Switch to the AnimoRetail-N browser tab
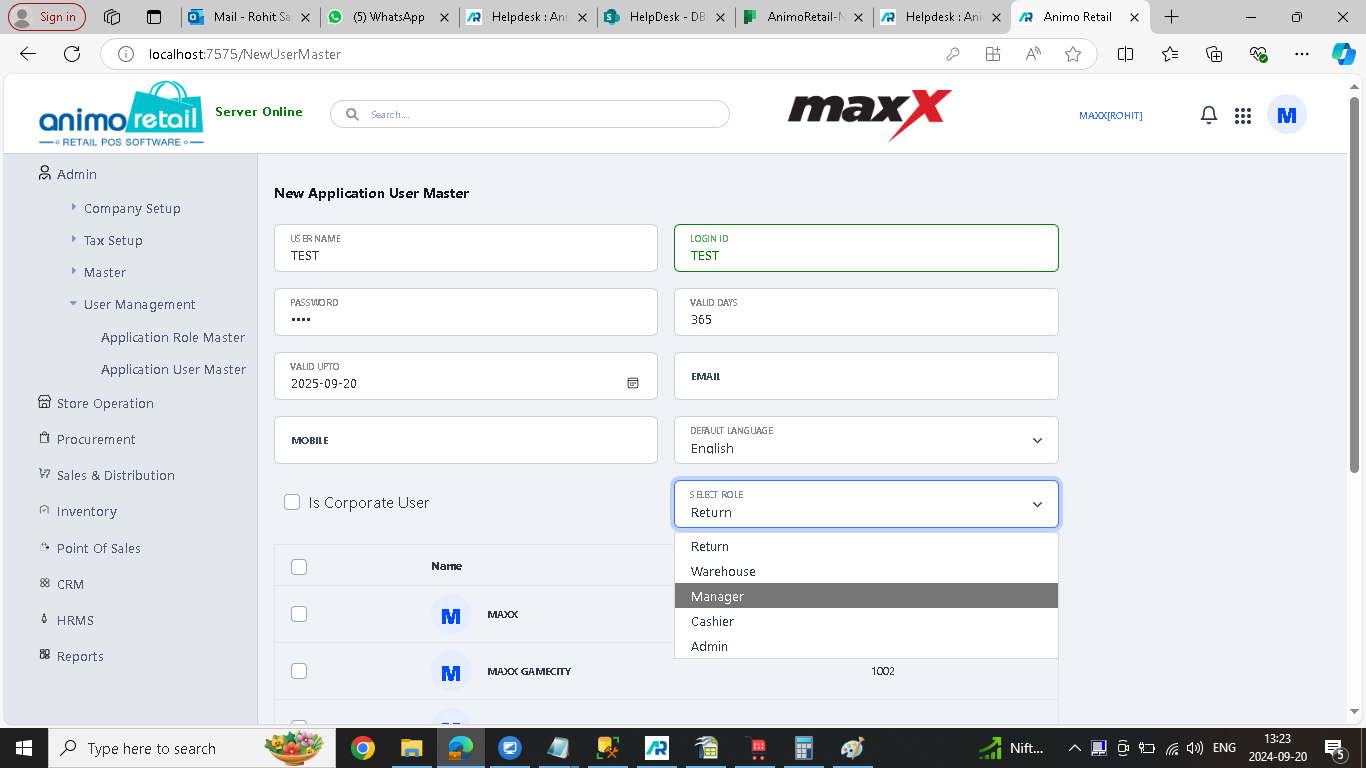Viewport: 1366px width, 768px height. click(x=803, y=17)
